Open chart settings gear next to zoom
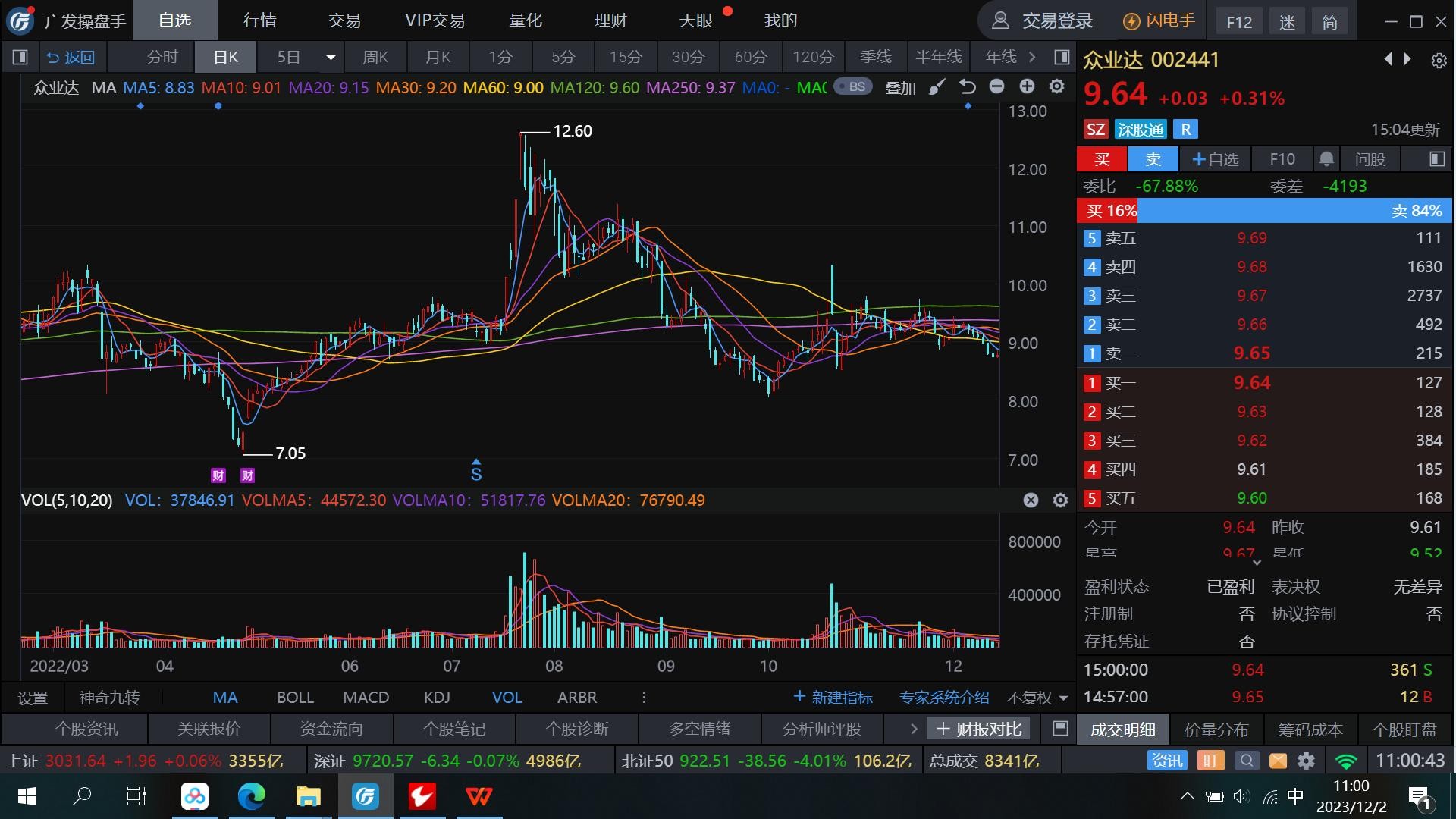Image resolution: width=1456 pixels, height=819 pixels. click(1056, 87)
